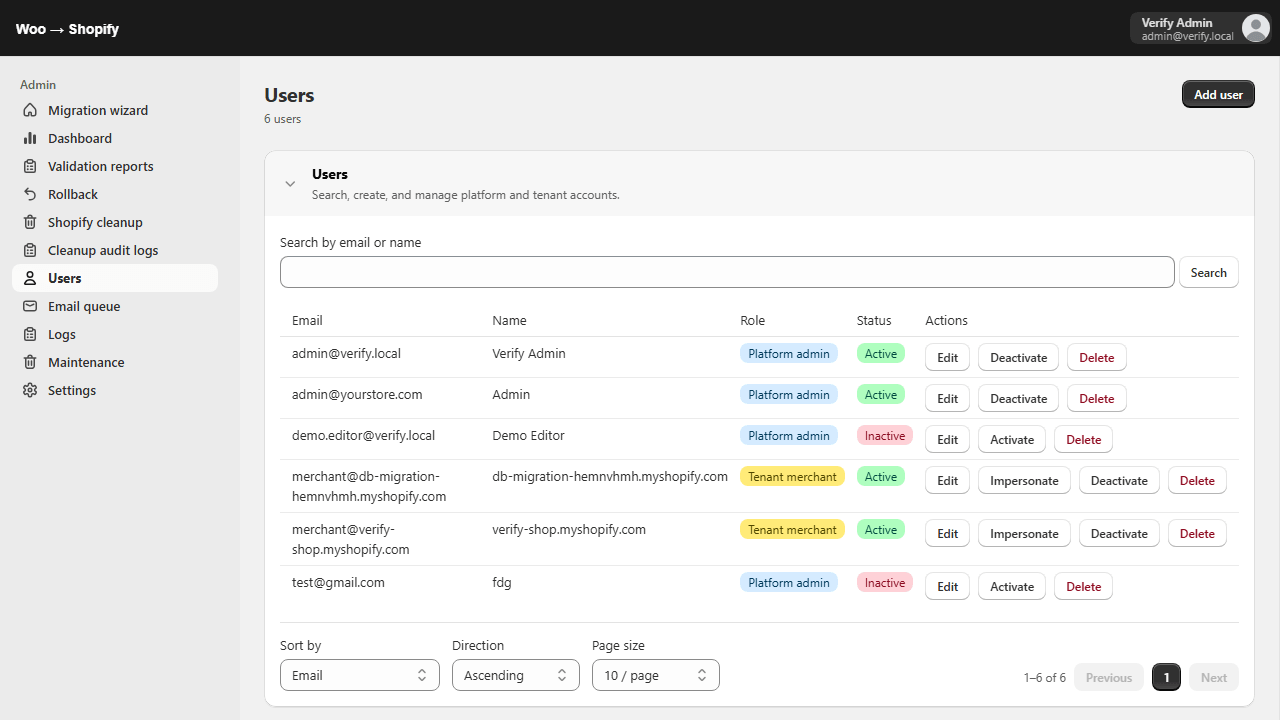This screenshot has height=720, width=1280.
Task: Click the Migration wizard home icon
Action: click(30, 110)
